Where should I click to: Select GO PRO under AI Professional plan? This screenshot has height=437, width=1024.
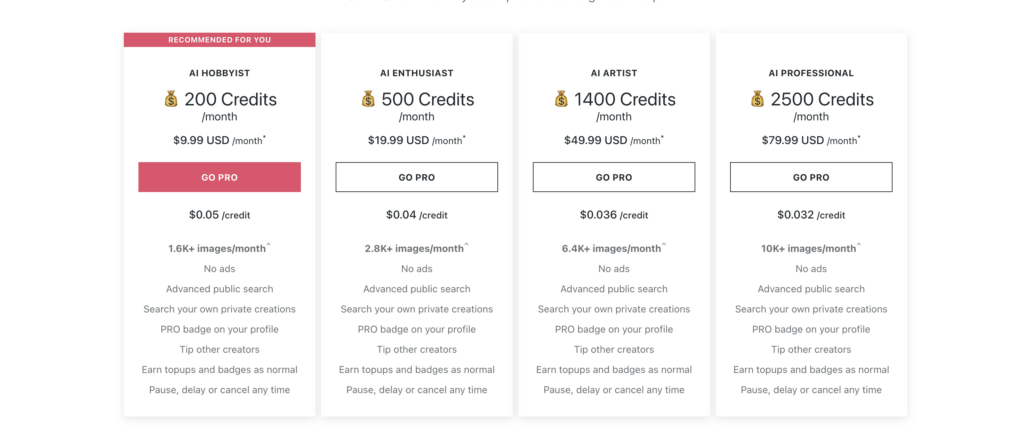(x=811, y=177)
